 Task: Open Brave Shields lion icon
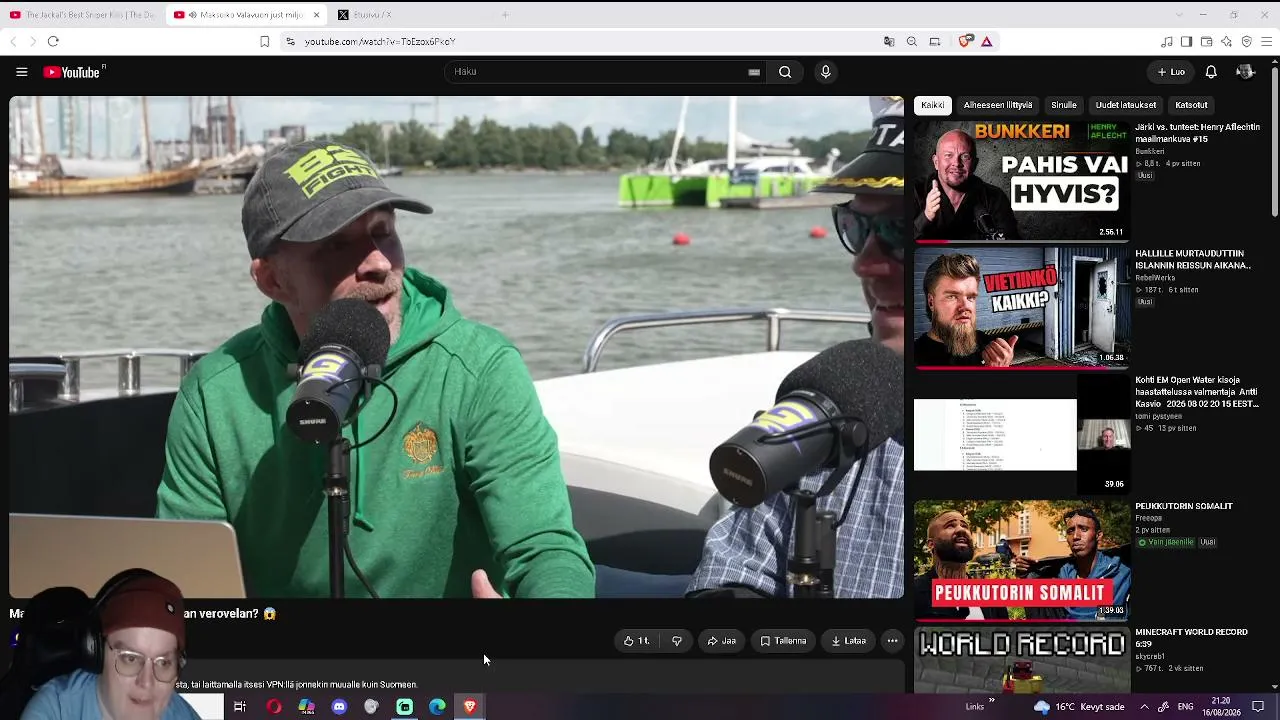965,41
